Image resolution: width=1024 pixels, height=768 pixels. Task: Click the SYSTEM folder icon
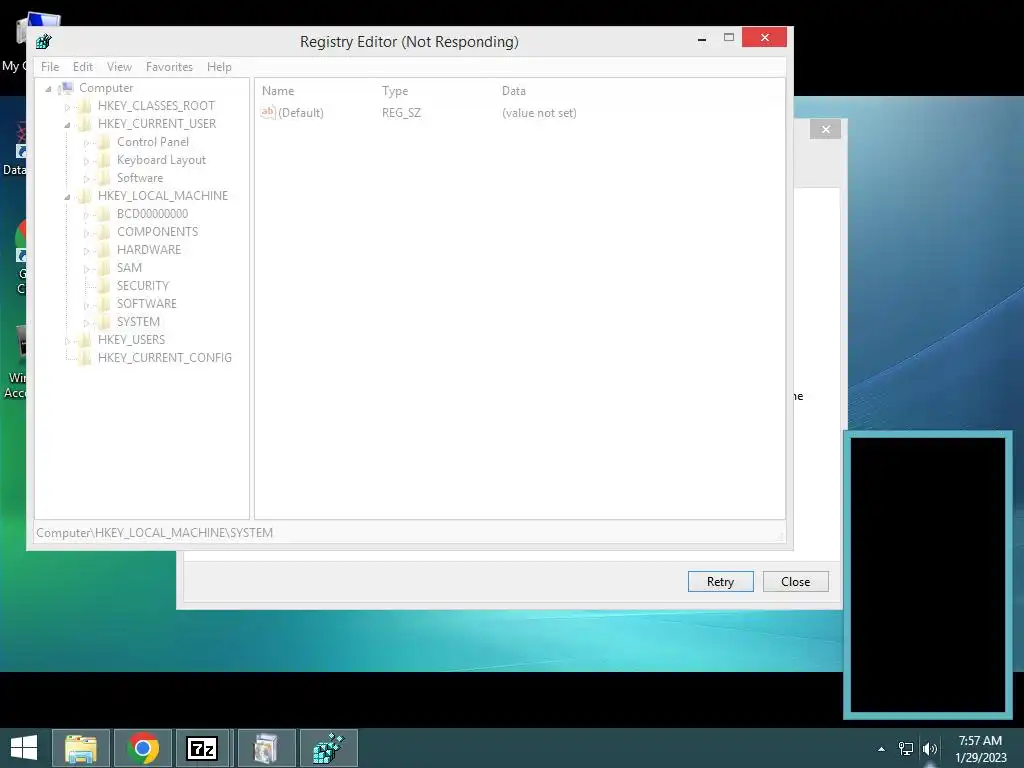tap(103, 322)
